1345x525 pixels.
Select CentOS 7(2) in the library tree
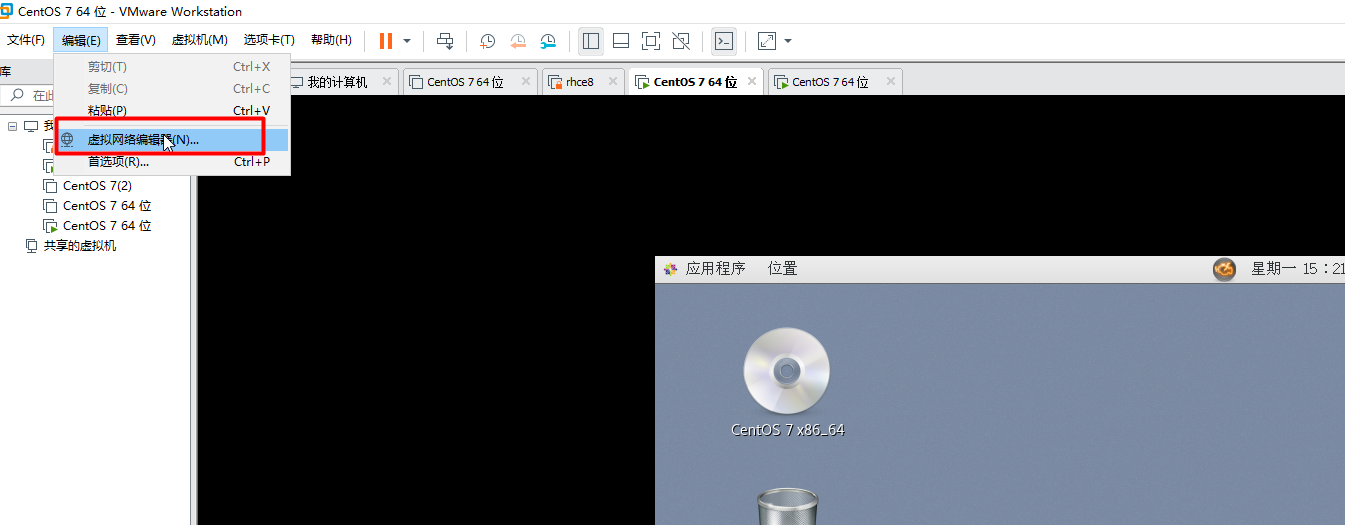point(97,186)
